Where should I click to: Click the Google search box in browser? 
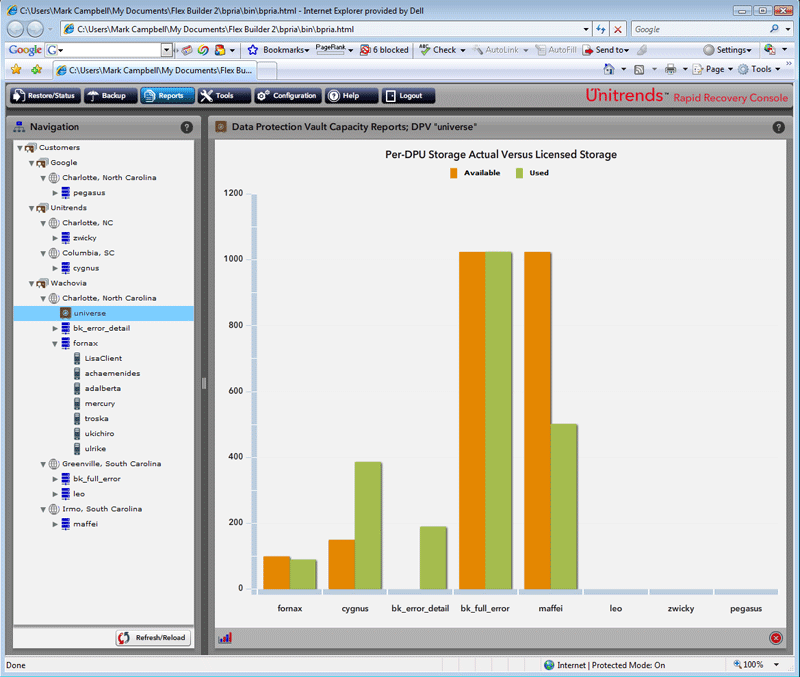[700, 29]
